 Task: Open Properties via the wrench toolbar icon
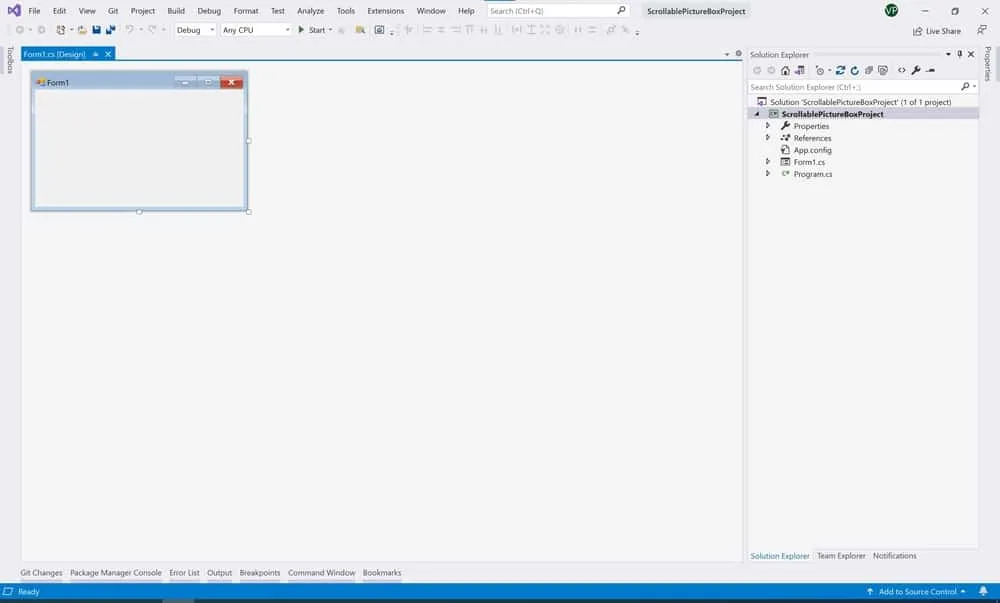click(916, 70)
